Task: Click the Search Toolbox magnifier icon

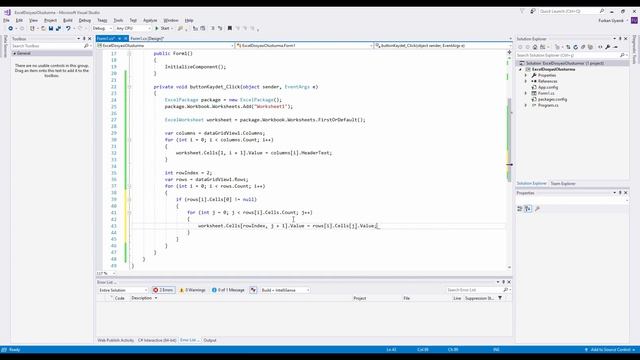Action: pos(86,46)
